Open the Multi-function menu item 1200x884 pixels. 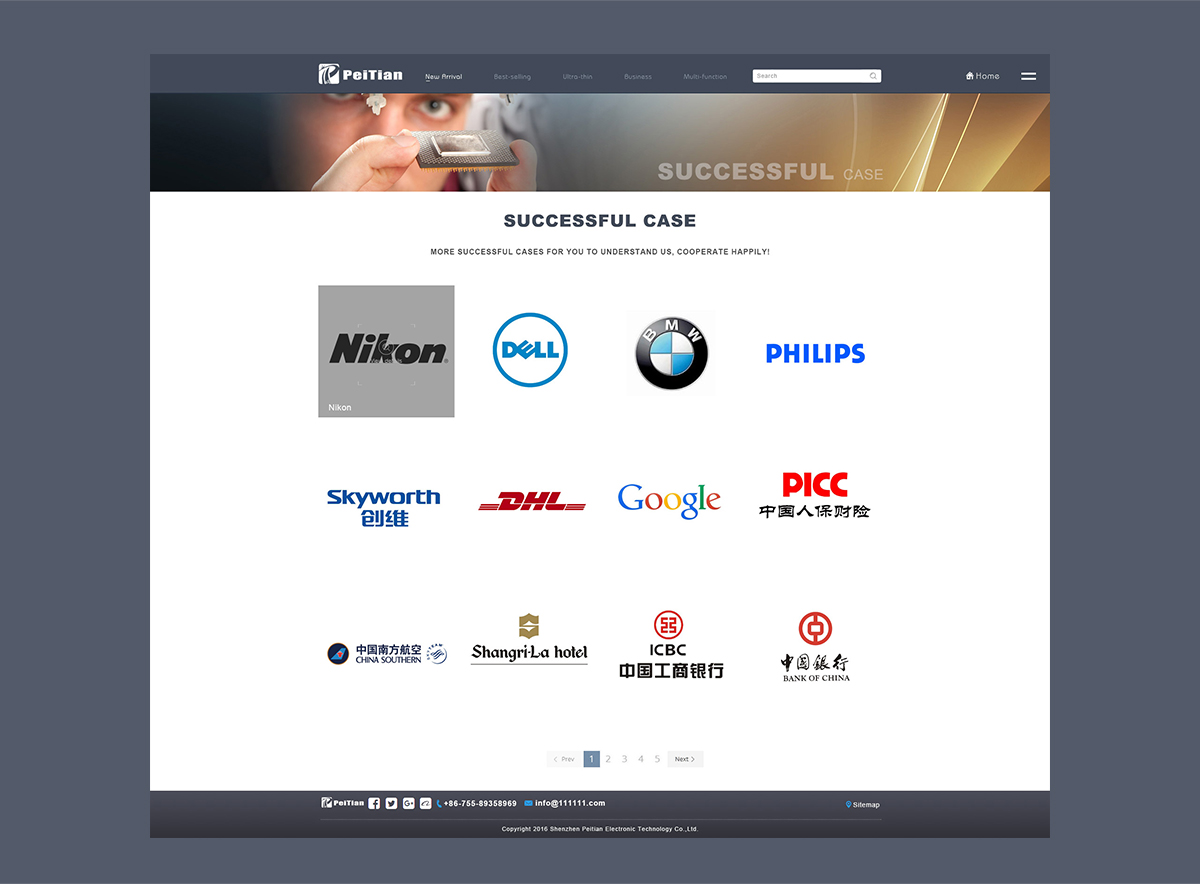[705, 77]
